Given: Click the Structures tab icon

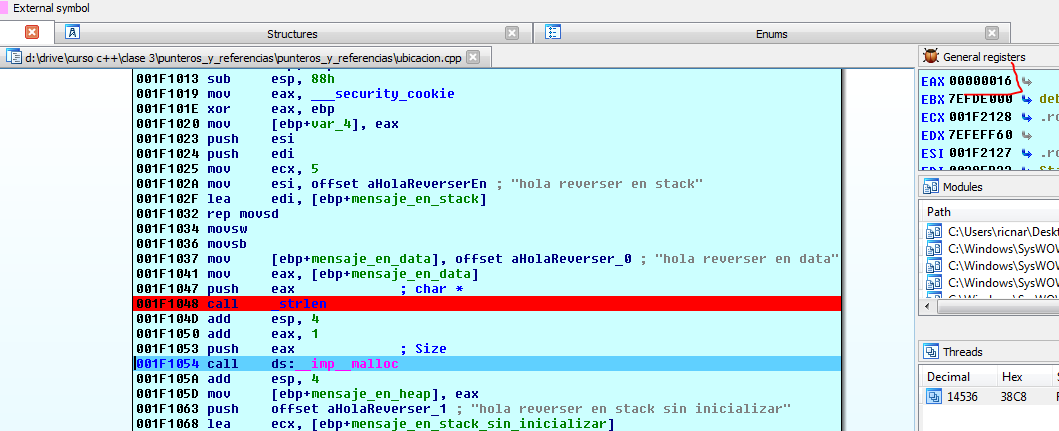Looking at the screenshot, I should (x=73, y=33).
